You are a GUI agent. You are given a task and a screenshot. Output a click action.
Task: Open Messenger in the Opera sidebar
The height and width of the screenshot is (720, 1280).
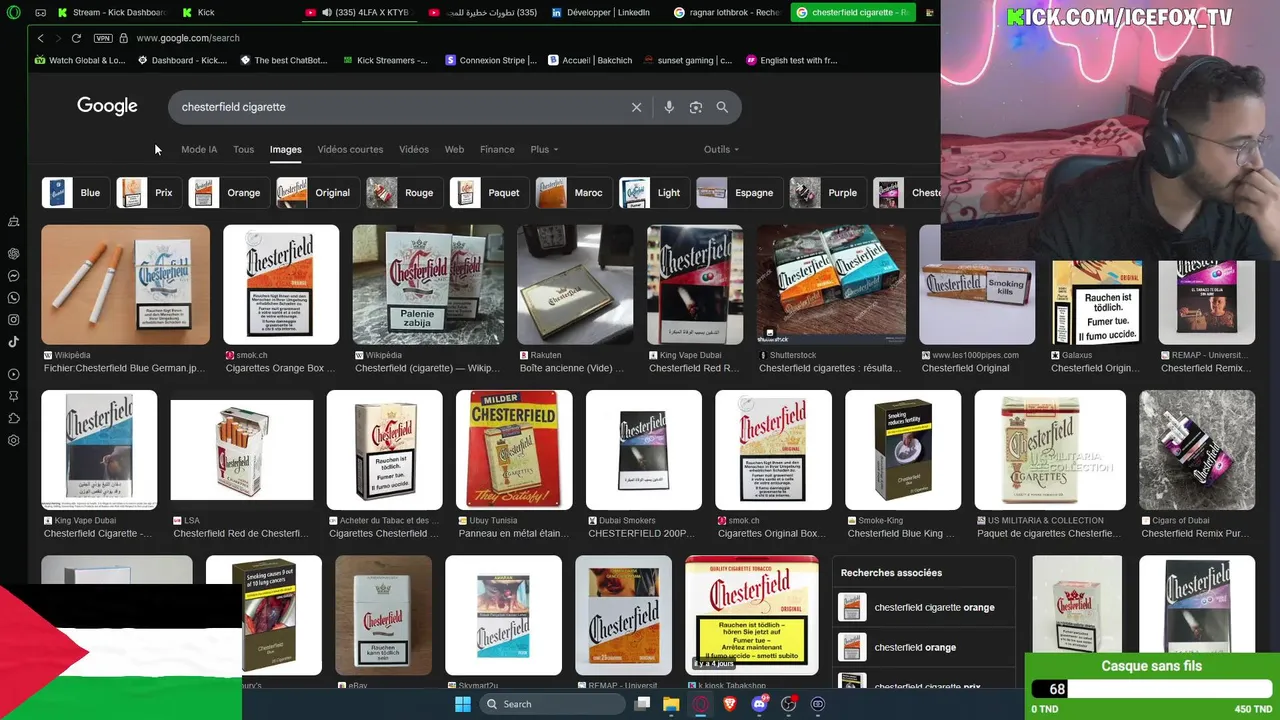(14, 276)
